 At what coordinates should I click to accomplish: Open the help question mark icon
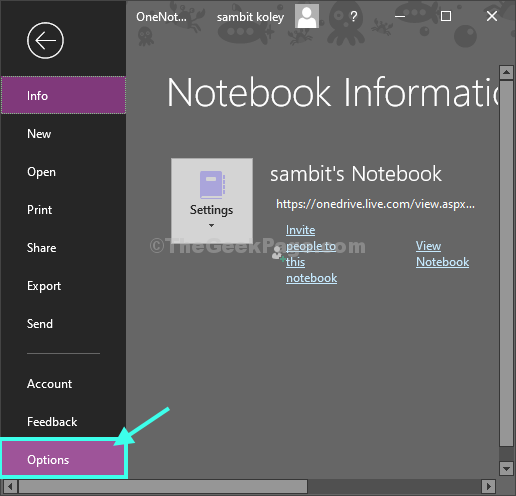tap(354, 16)
